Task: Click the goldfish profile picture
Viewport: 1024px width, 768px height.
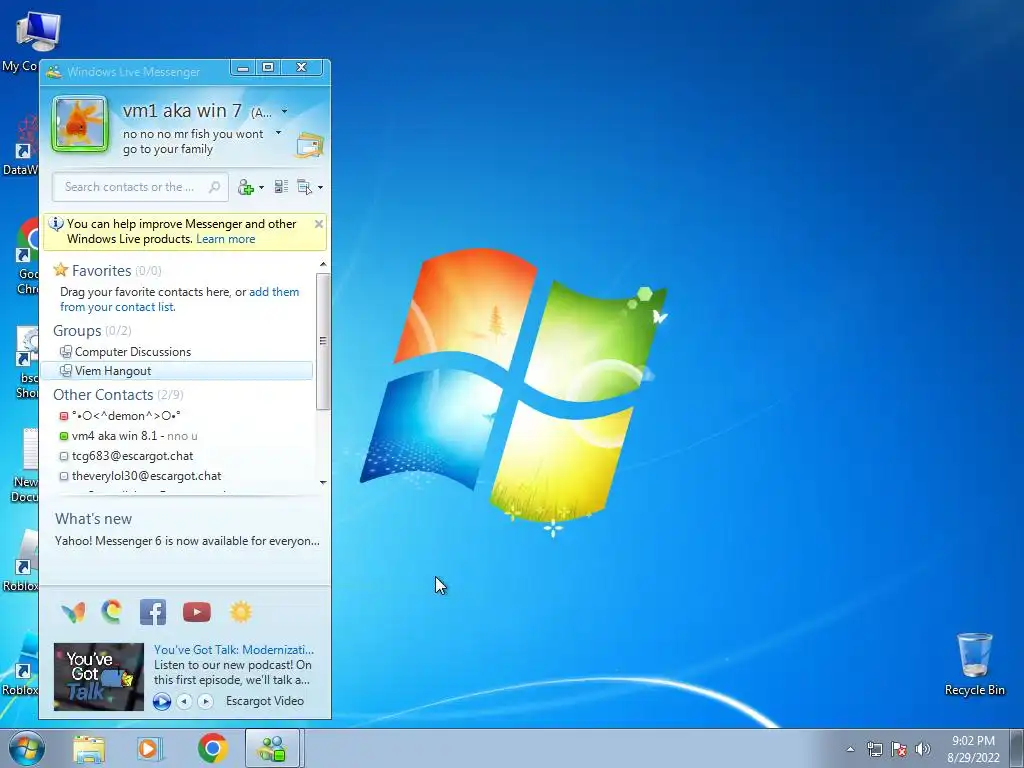Action: point(80,124)
